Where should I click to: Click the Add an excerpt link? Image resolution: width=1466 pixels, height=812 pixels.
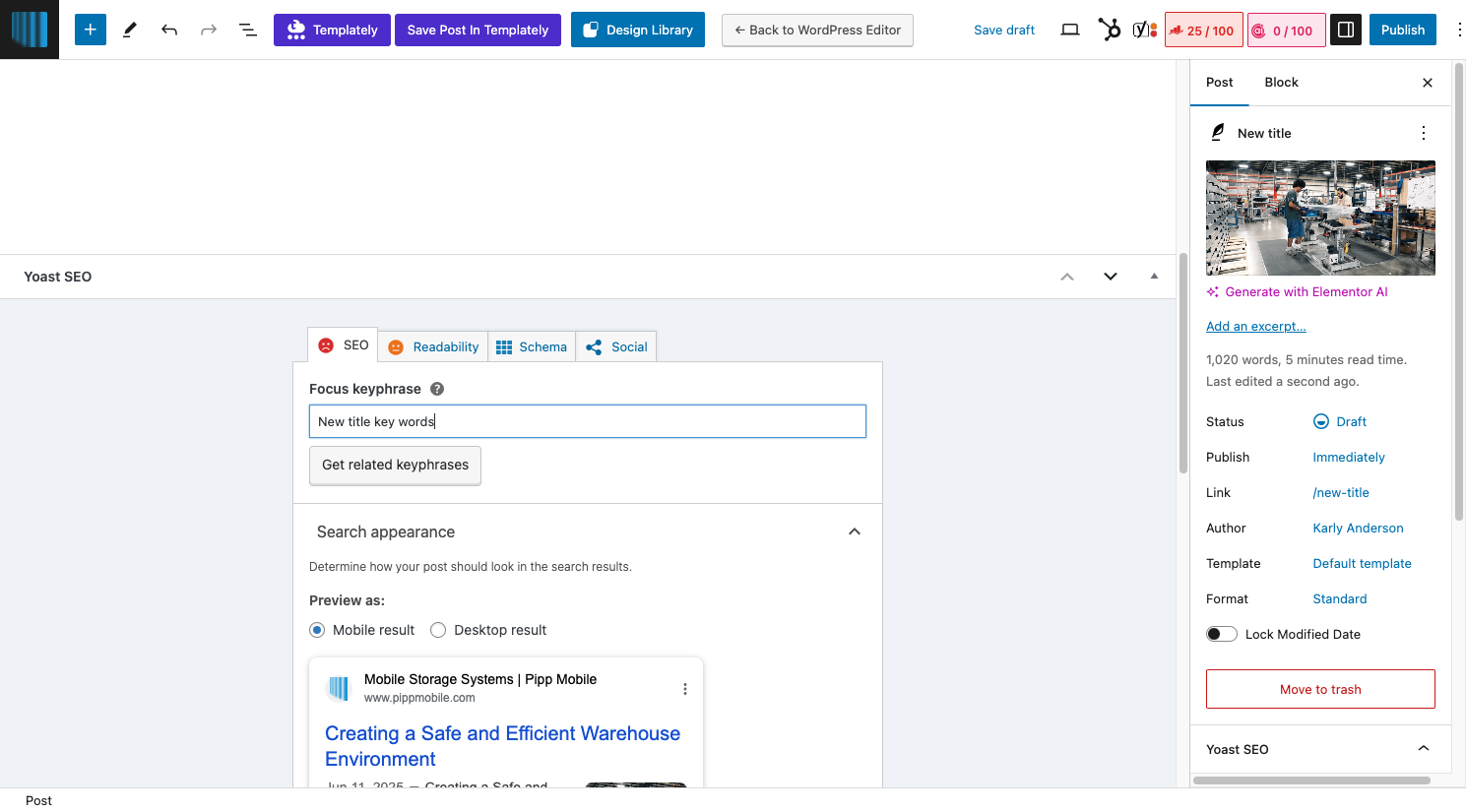[x=1256, y=326]
